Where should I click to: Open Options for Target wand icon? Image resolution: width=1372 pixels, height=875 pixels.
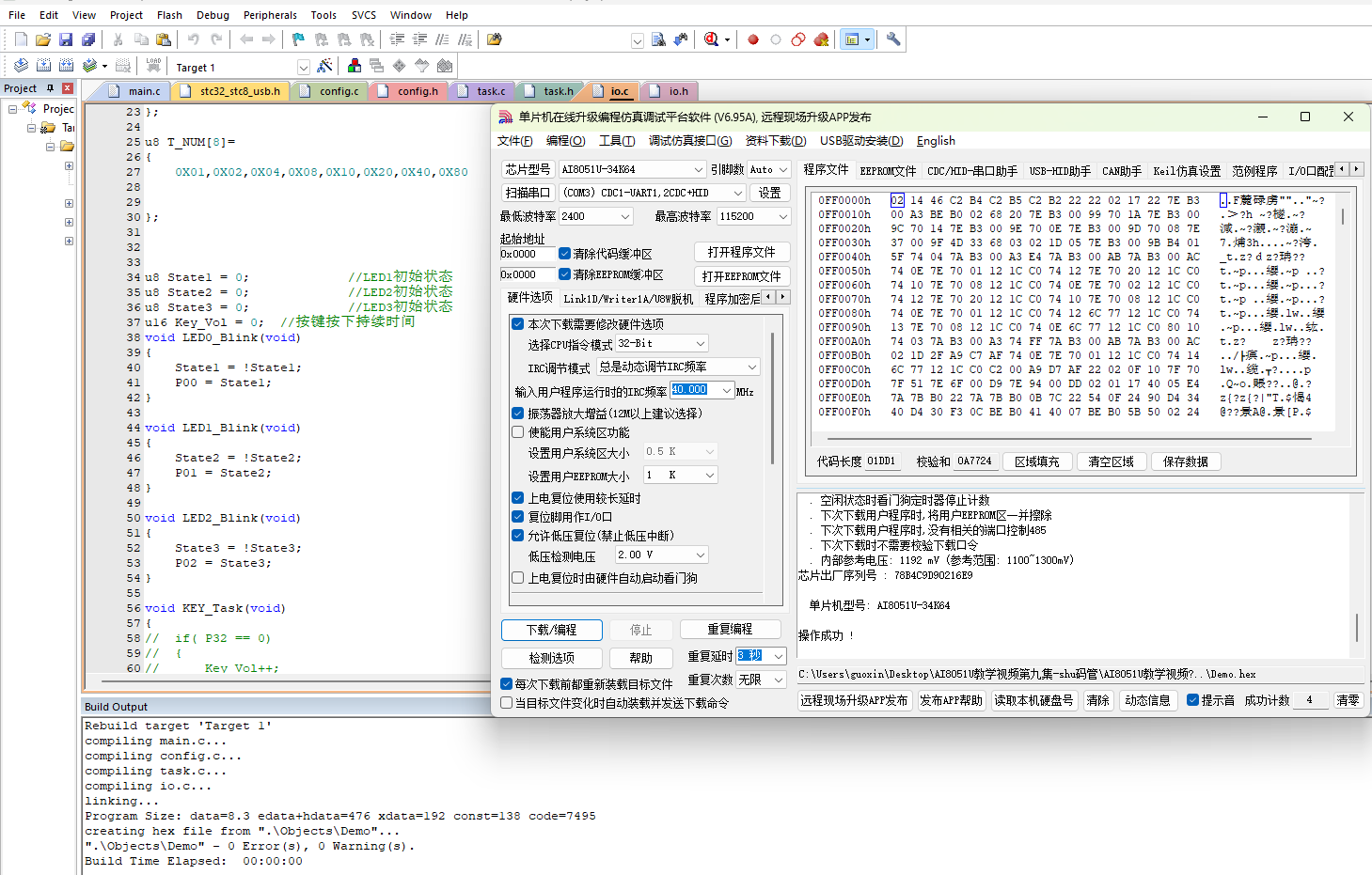(x=324, y=66)
